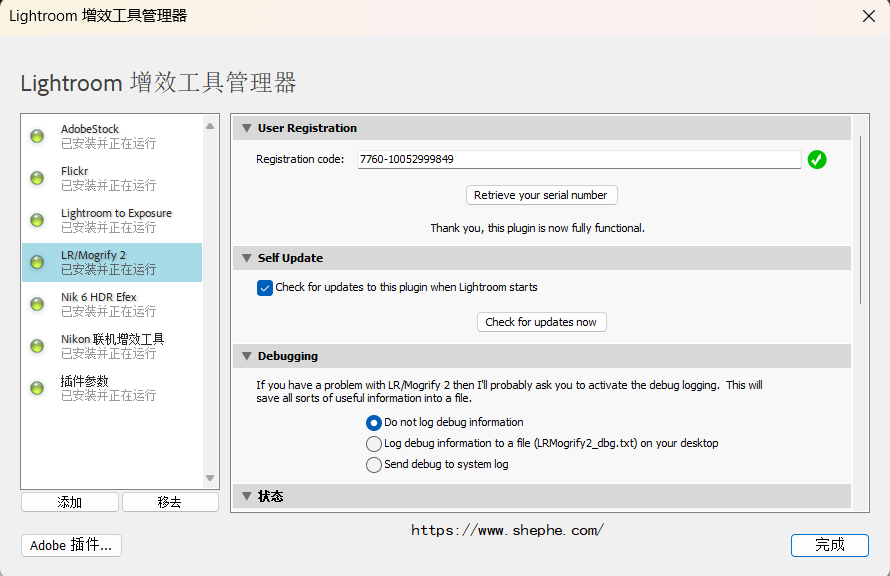Click 'Retrieve your serial number'
The height and width of the screenshot is (576, 890).
(541, 195)
